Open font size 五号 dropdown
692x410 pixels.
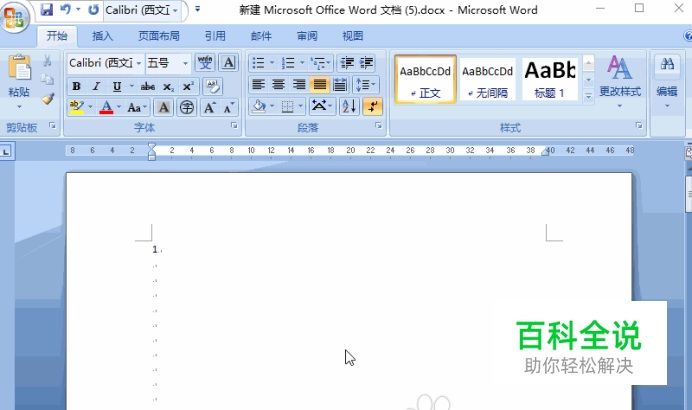coord(185,63)
